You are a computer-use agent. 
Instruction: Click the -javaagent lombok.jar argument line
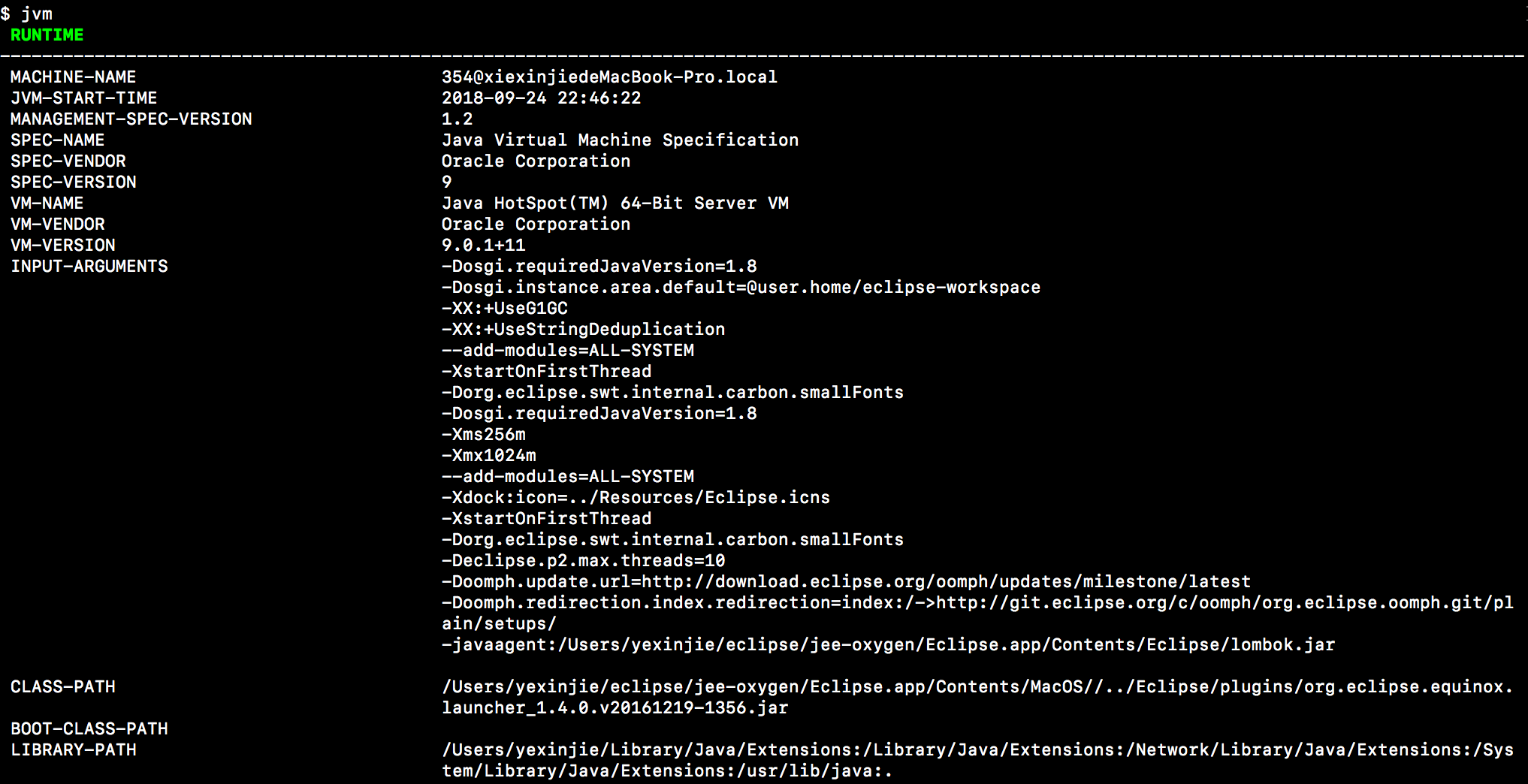(888, 644)
